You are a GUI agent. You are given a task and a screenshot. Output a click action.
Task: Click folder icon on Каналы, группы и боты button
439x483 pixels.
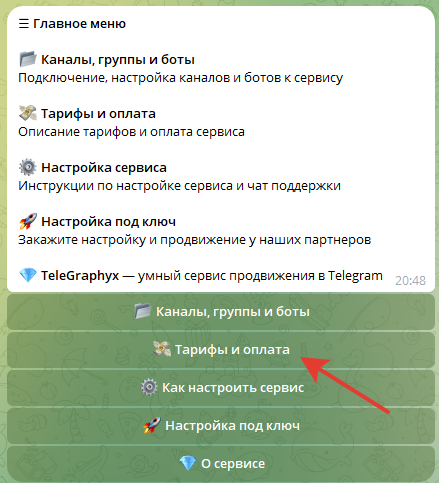point(143,311)
